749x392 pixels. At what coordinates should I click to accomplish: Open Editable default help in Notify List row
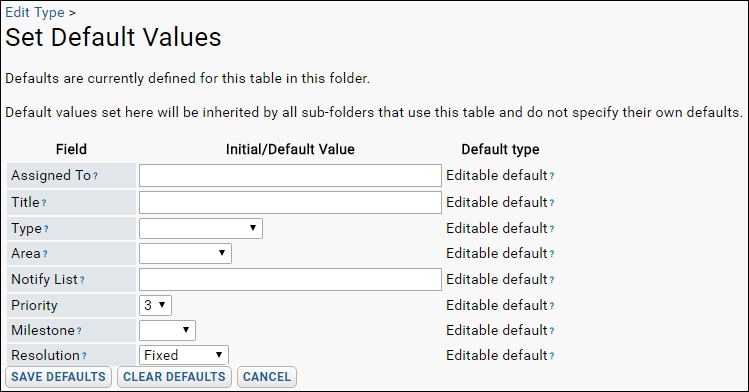point(552,280)
